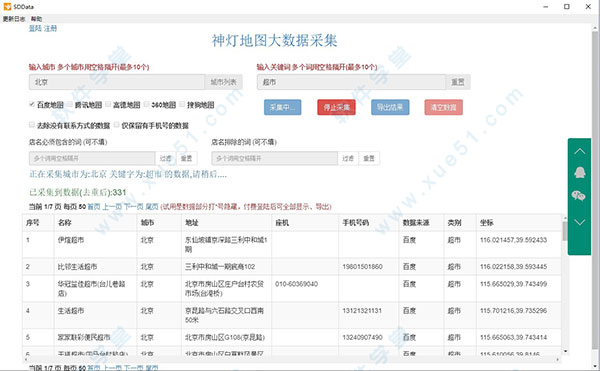Image resolution: width=600 pixels, height=371 pixels.
Task: Focus the city input field containing 北京
Action: 117,82
